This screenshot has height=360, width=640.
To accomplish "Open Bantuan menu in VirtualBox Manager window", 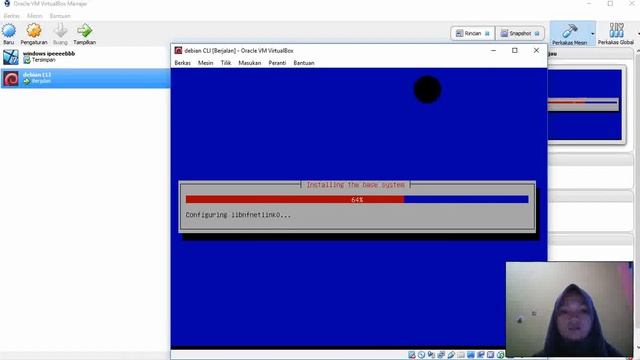I will click(x=60, y=16).
